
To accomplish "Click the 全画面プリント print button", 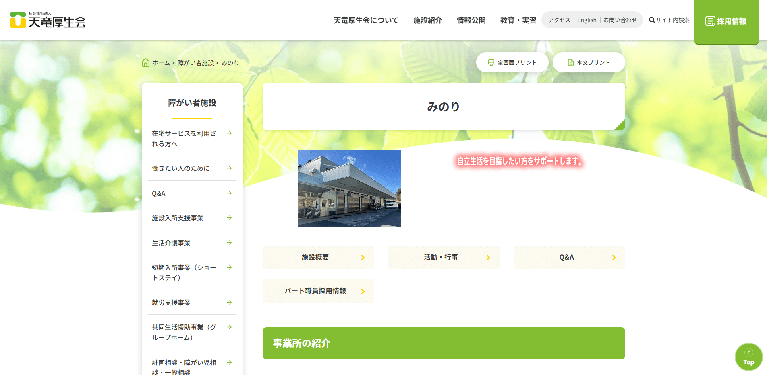I will [x=512, y=63].
